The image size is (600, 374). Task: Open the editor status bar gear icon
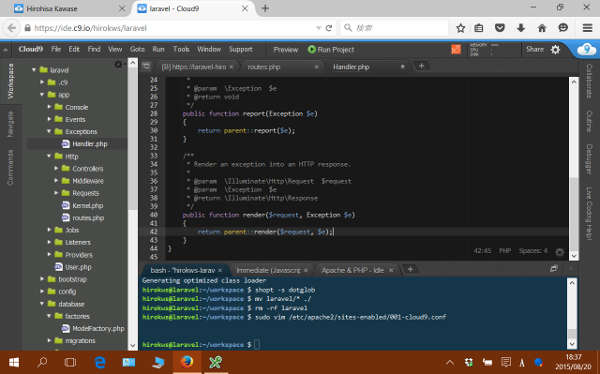pyautogui.click(x=559, y=252)
